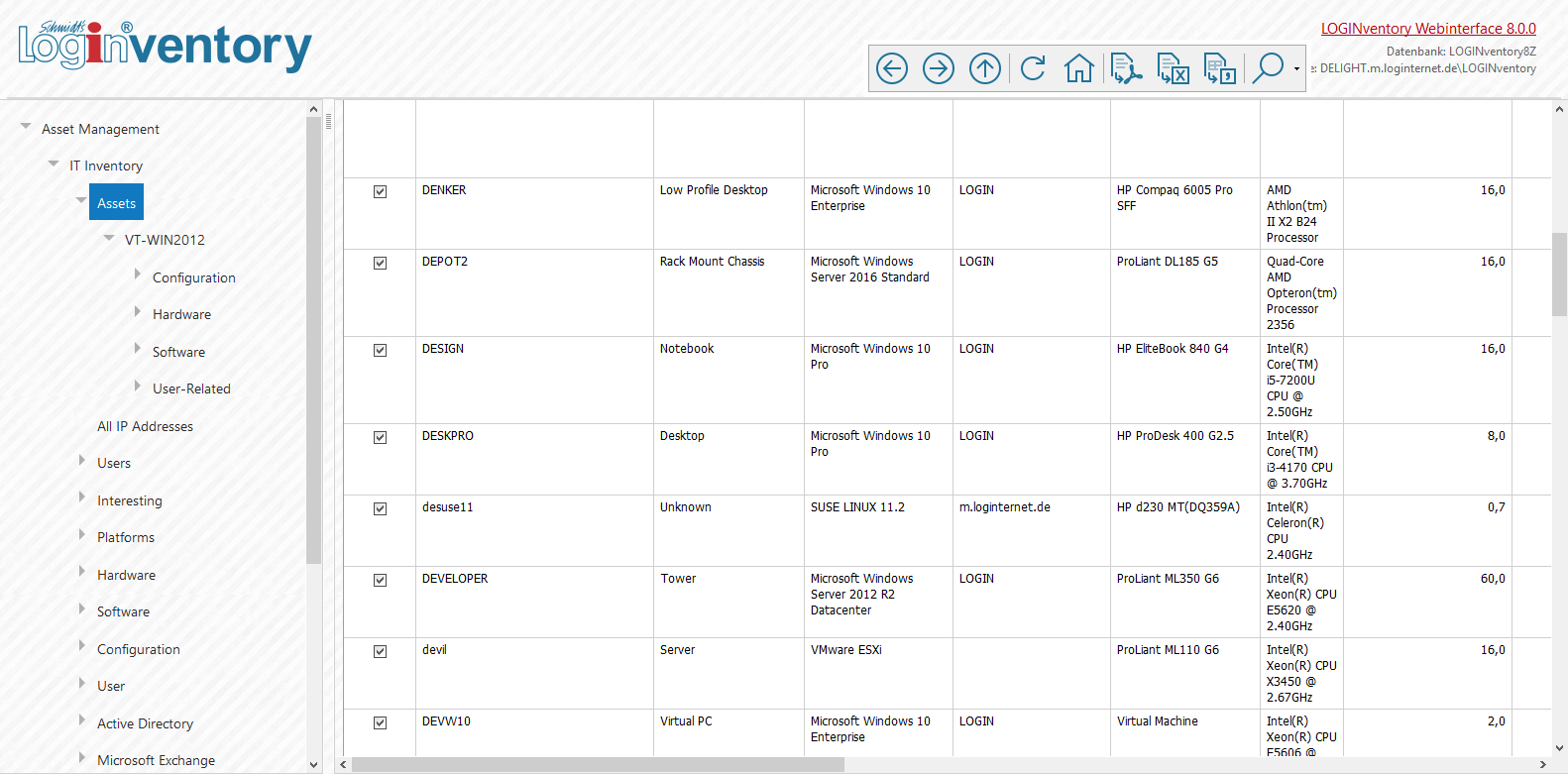This screenshot has height=774, width=1568.
Task: Open IT Inventory tree item
Action: (106, 166)
